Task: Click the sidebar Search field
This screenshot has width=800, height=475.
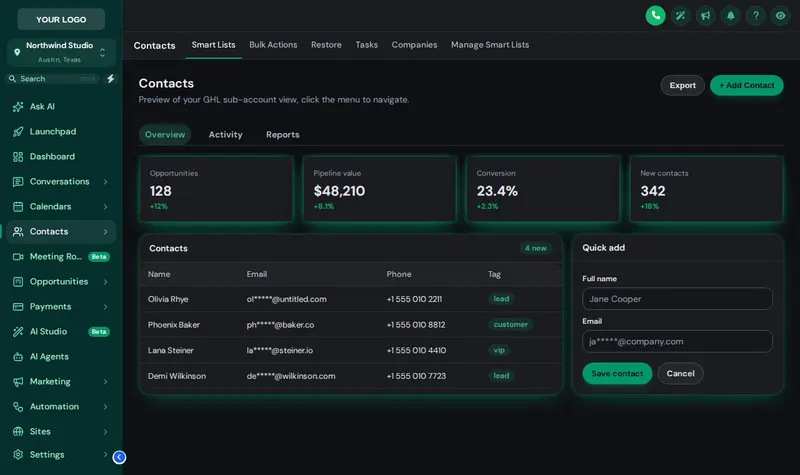Action: coord(53,79)
